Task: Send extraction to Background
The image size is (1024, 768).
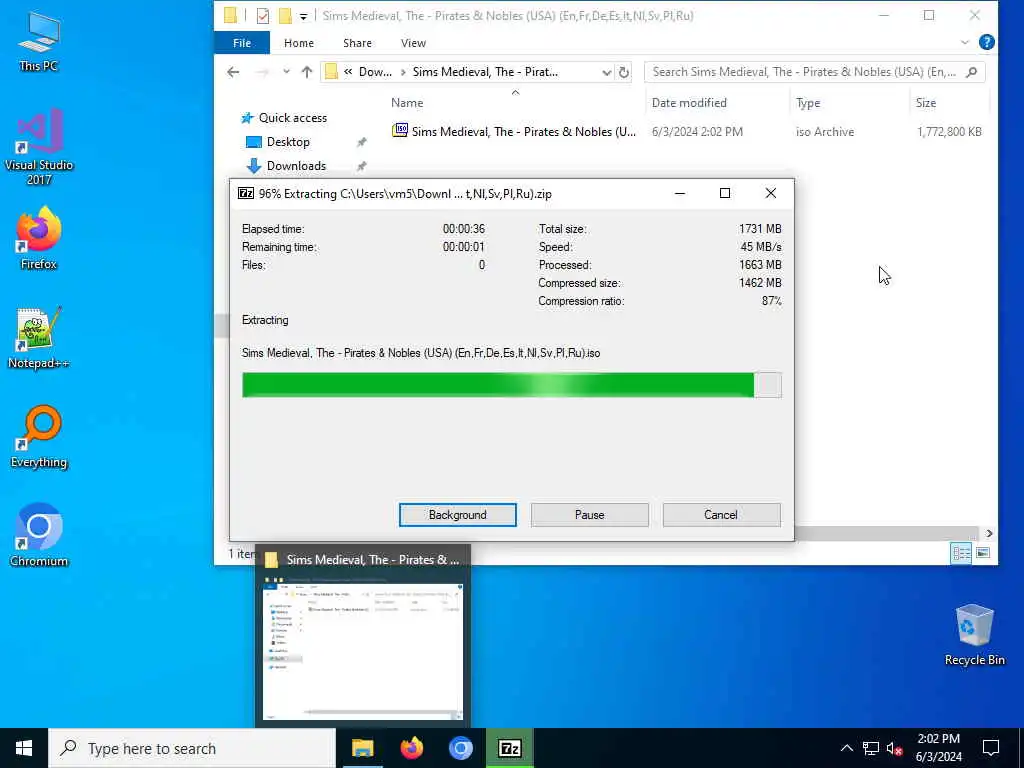Action: [457, 515]
